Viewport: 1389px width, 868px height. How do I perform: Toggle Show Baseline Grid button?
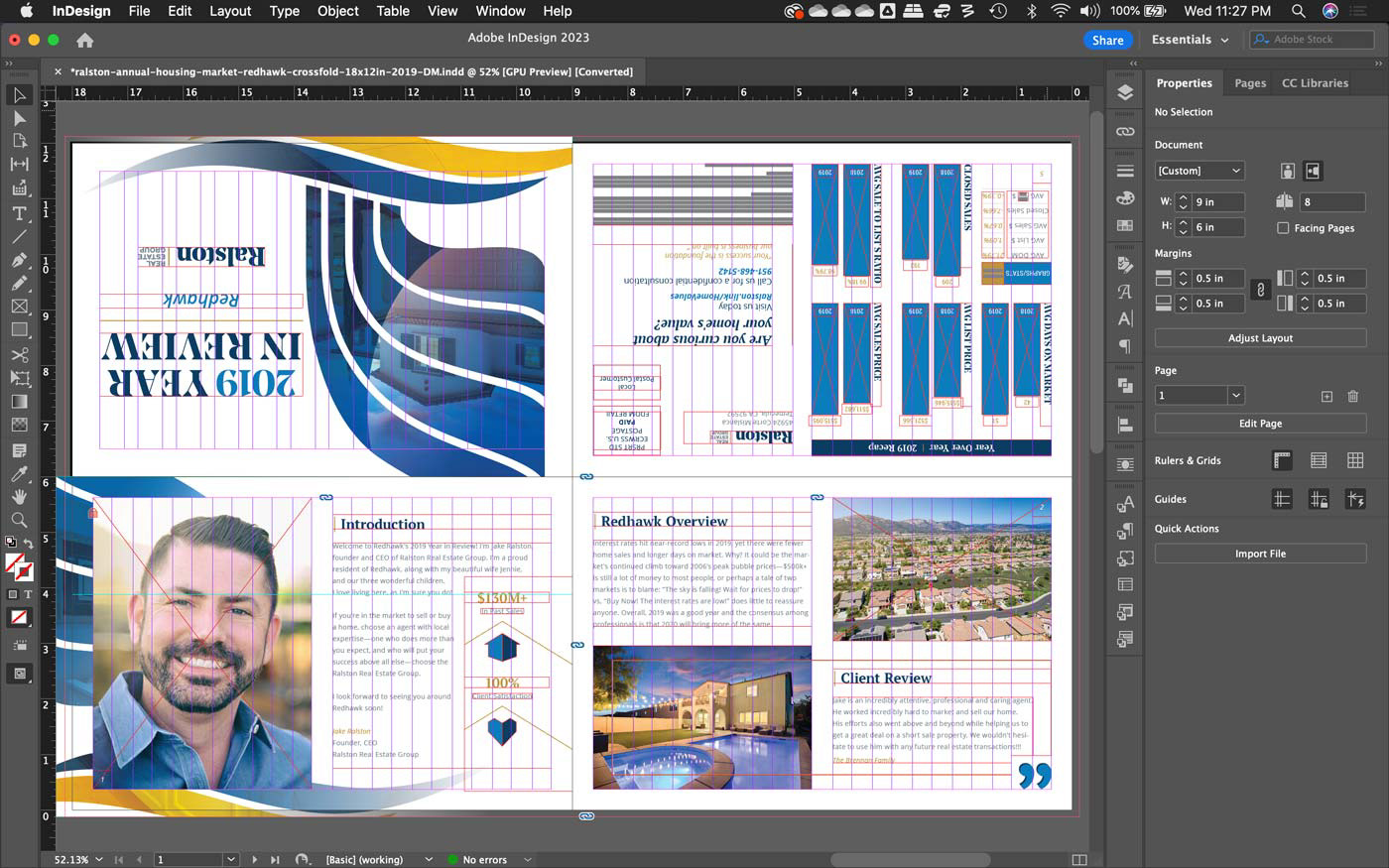tap(1319, 460)
